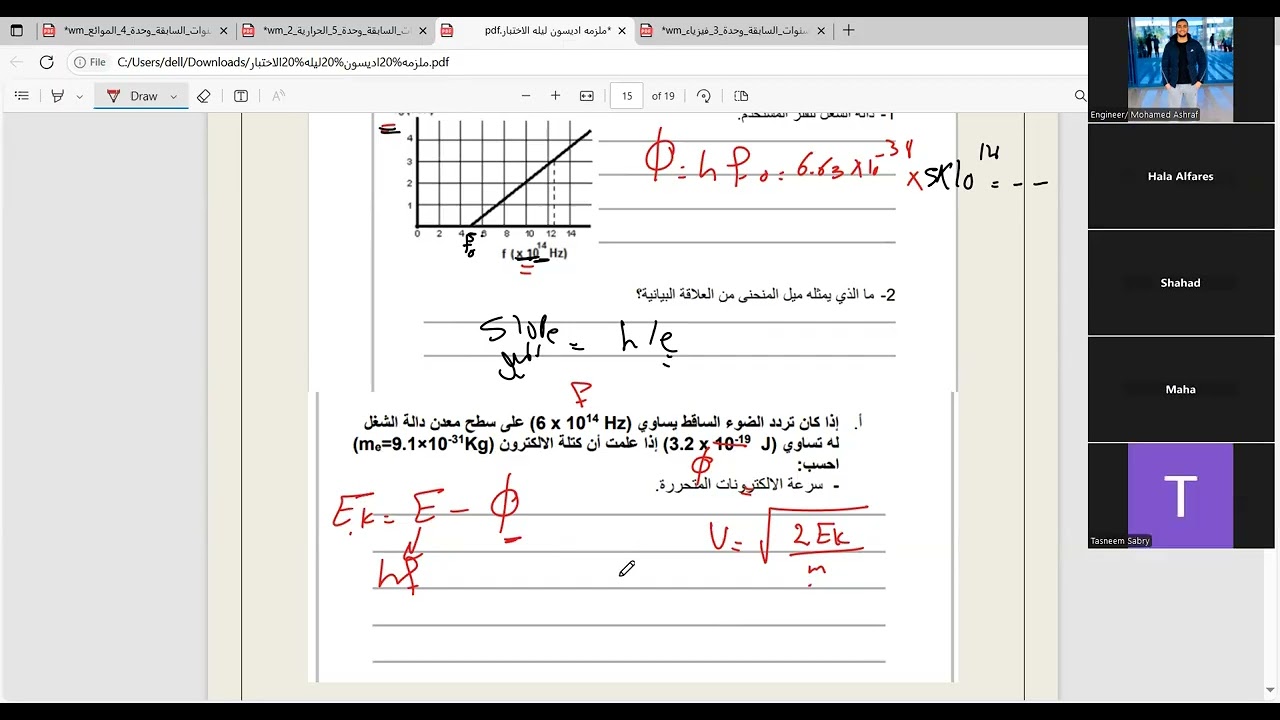Close the wm وحدة 3 فيزياء tab
The width and height of the screenshot is (1280, 720).
821,31
